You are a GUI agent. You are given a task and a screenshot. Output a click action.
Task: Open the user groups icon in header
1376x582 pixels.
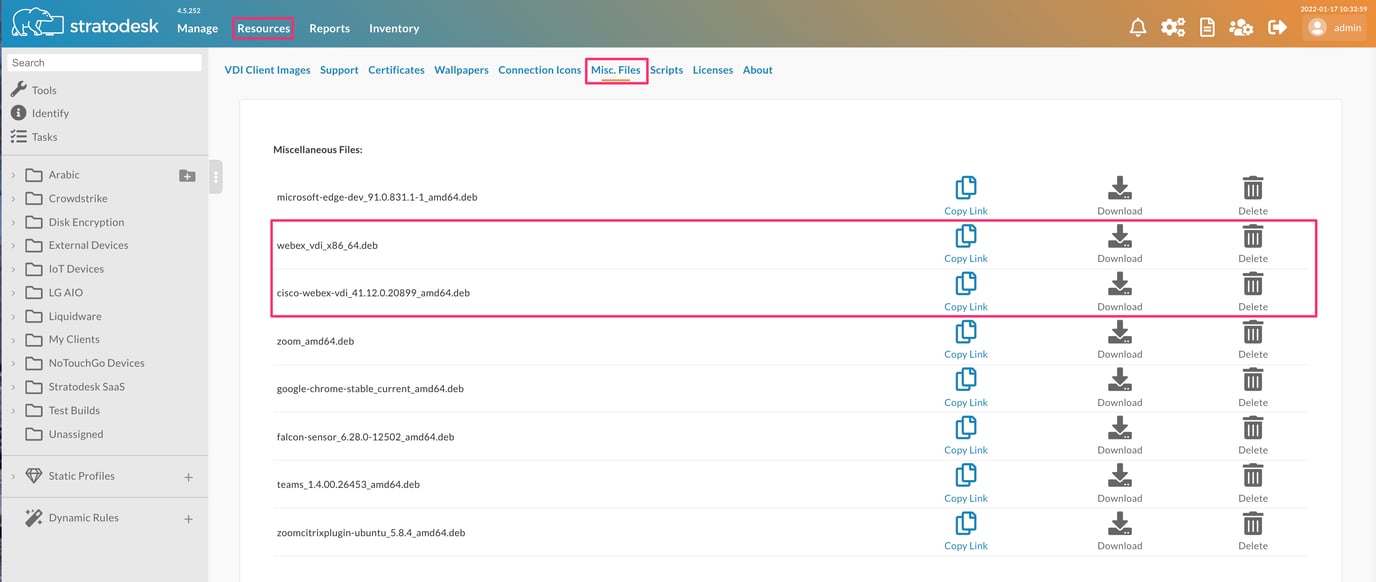(x=1241, y=28)
